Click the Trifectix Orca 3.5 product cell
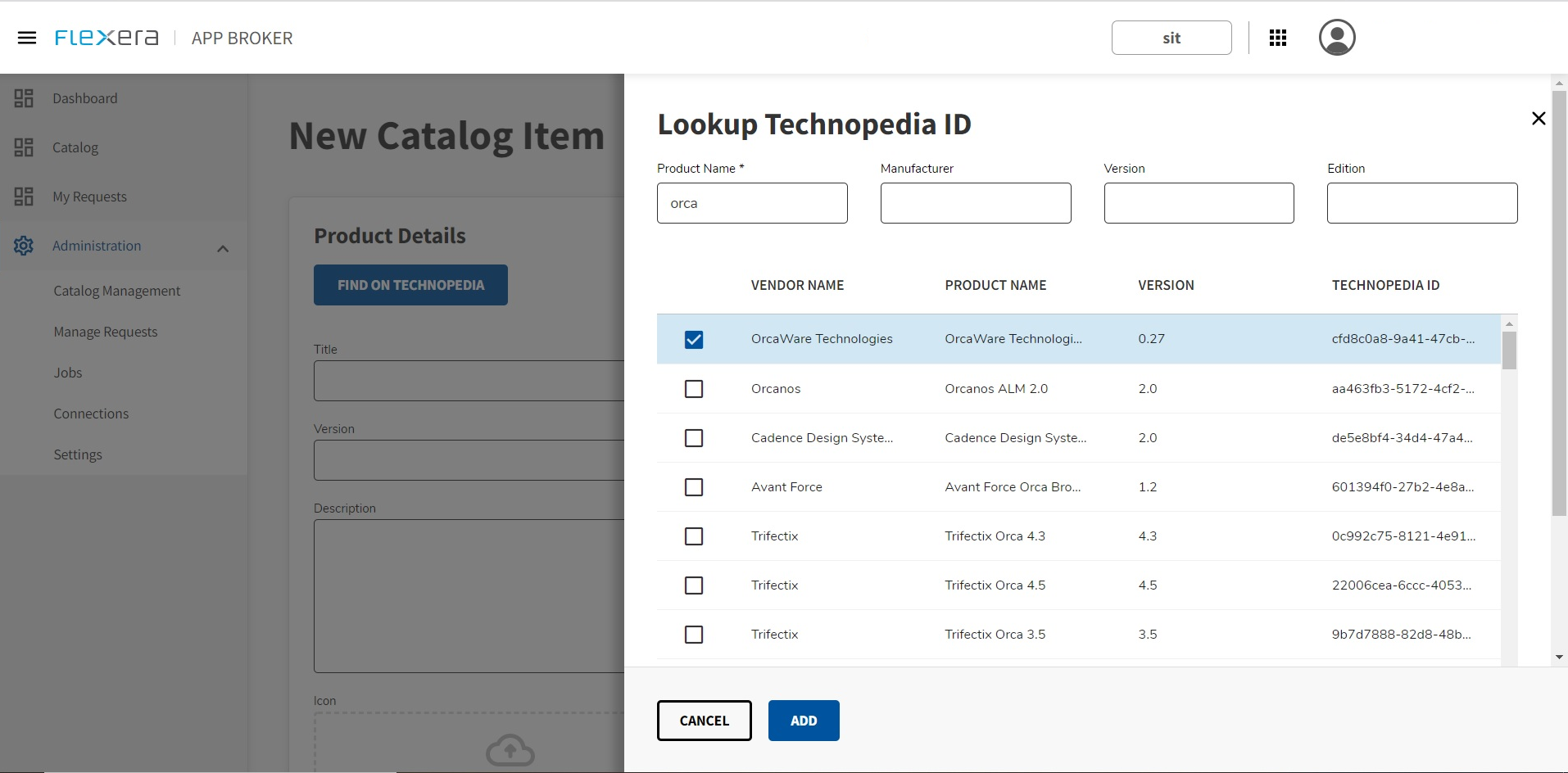The width and height of the screenshot is (1568, 773). (995, 635)
